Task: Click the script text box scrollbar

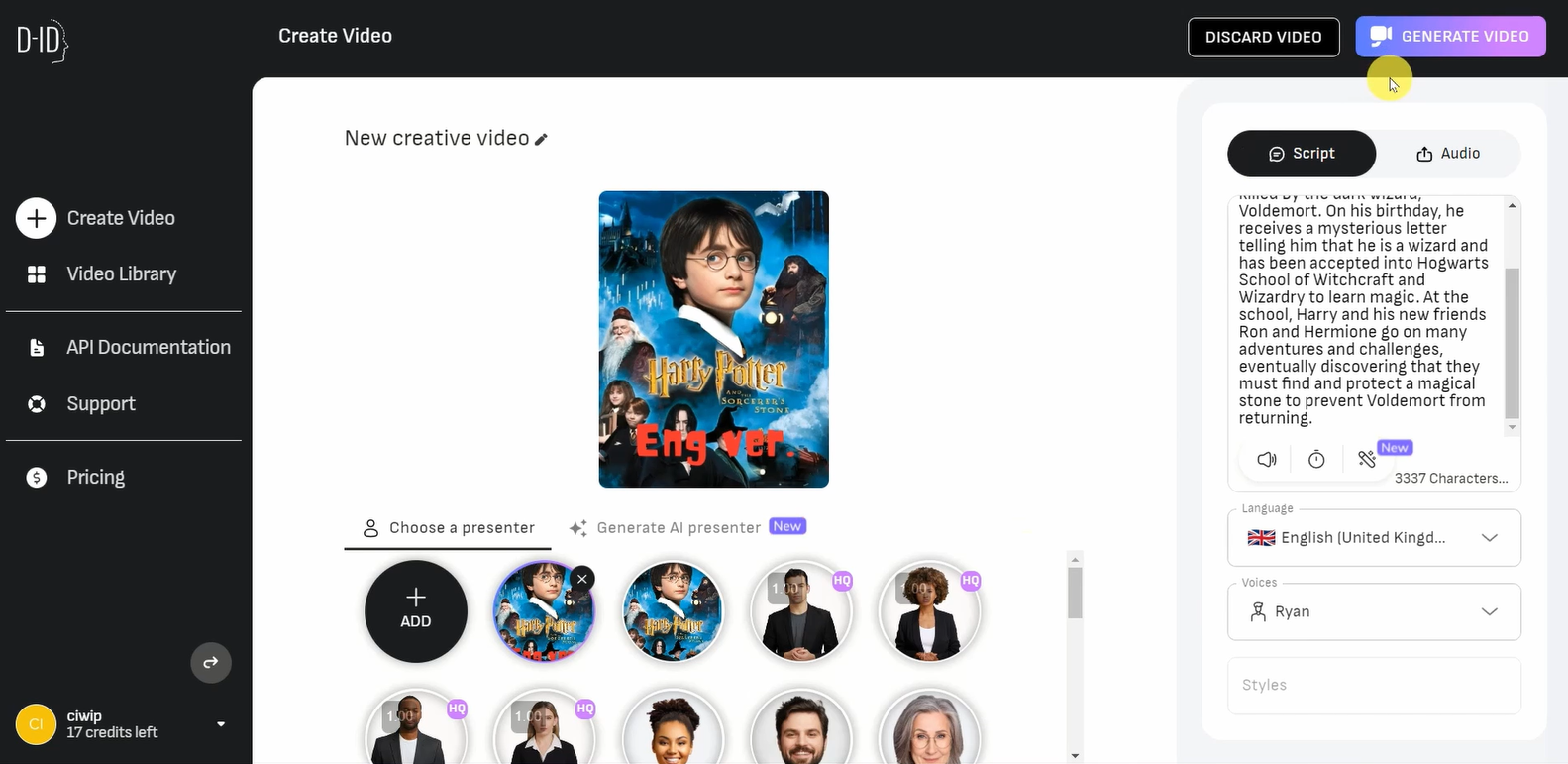Action: tap(1512, 342)
